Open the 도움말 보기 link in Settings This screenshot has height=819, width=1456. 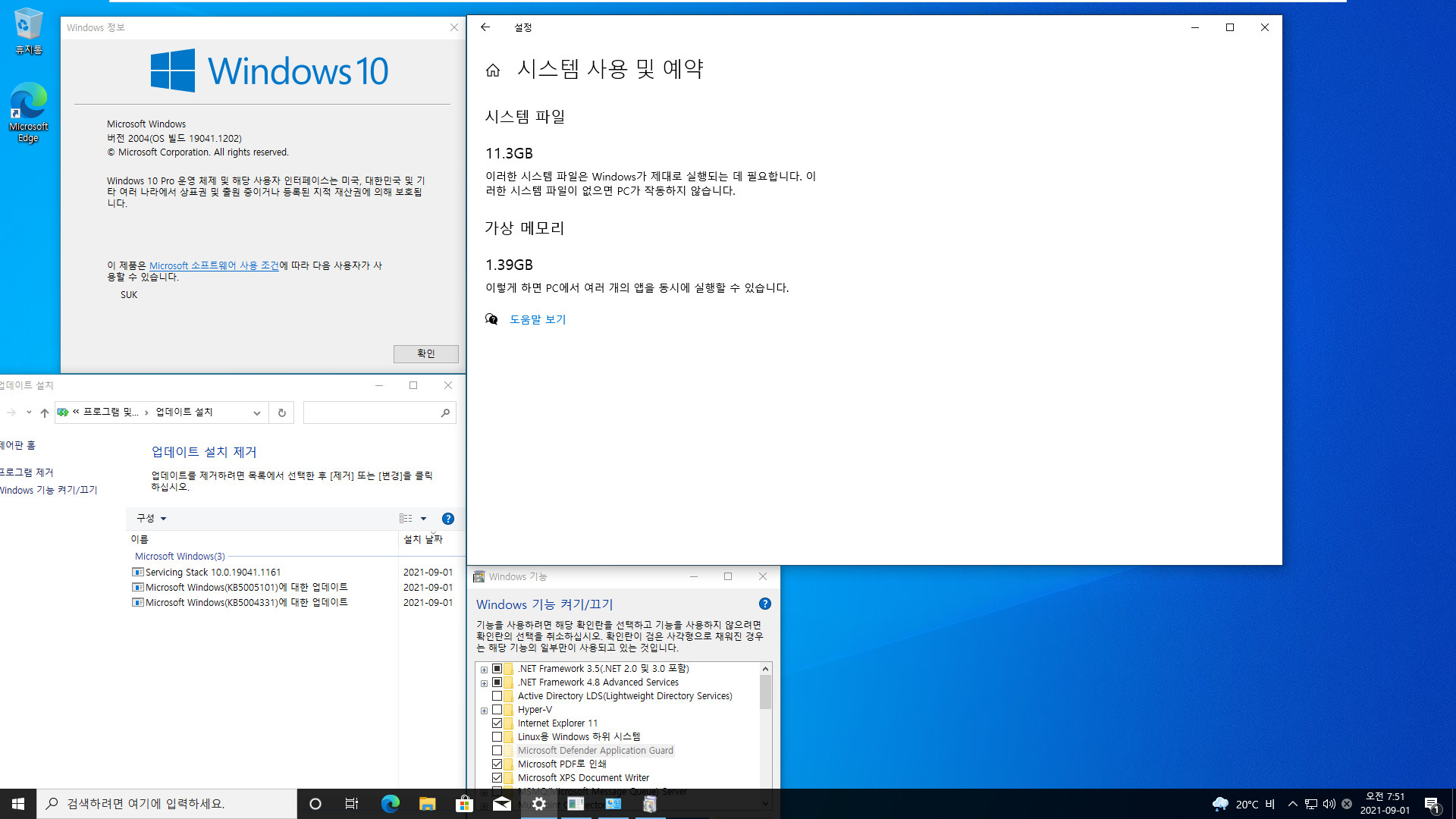(x=538, y=319)
